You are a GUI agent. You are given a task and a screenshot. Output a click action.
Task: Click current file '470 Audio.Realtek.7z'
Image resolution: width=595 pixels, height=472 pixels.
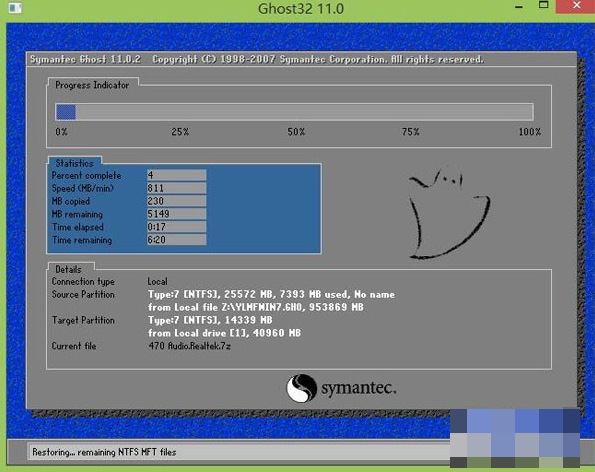point(190,346)
